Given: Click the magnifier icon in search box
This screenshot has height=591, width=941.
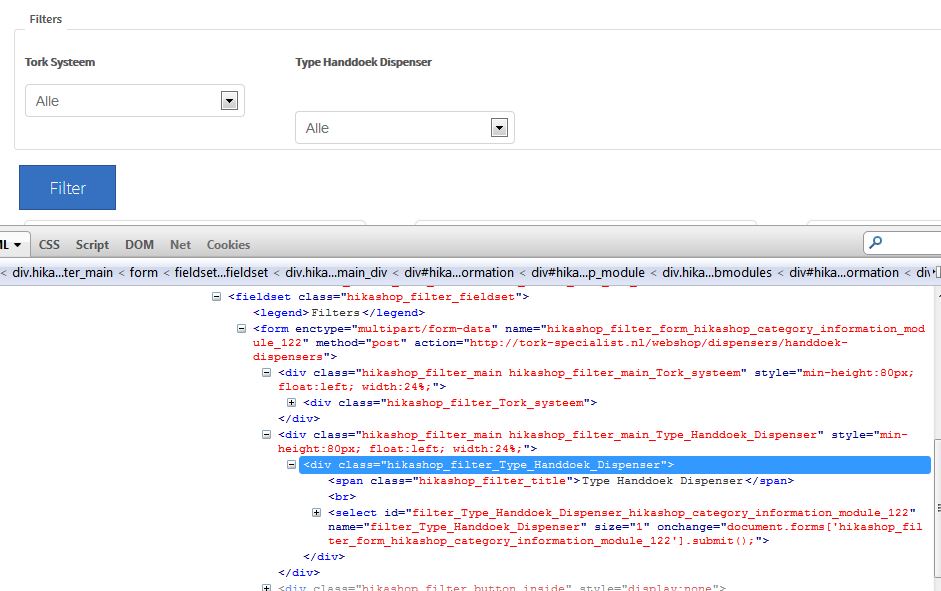Looking at the screenshot, I should (876, 243).
